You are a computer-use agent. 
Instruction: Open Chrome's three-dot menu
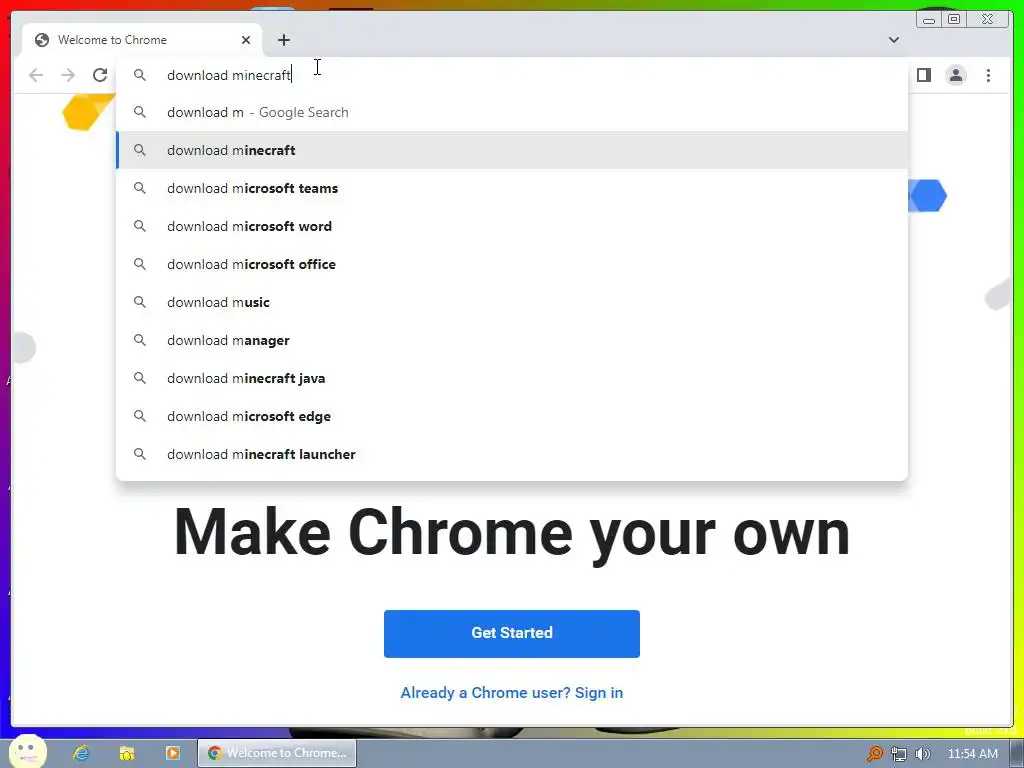click(988, 75)
